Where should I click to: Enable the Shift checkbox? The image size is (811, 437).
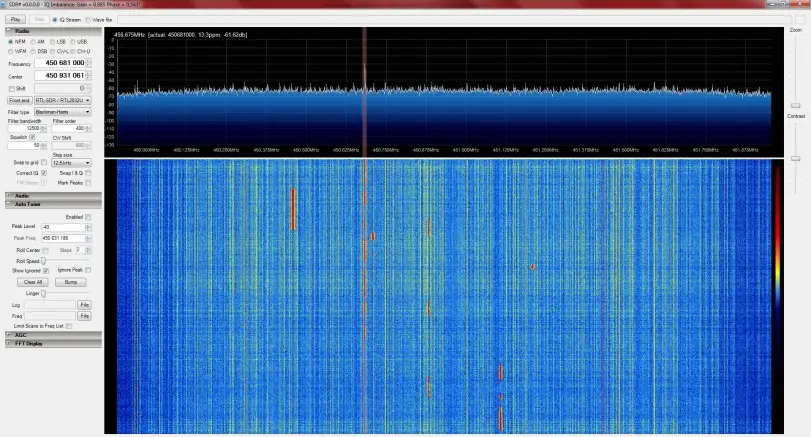pos(11,88)
